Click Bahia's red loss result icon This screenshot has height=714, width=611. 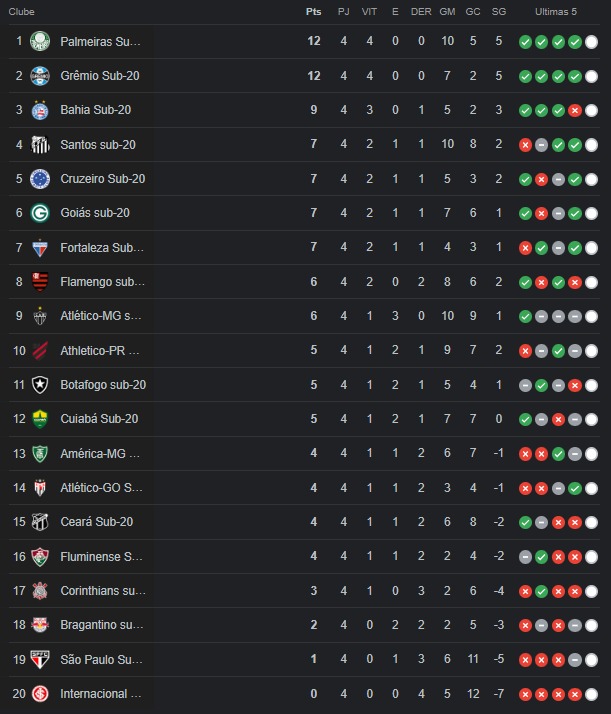(x=575, y=111)
